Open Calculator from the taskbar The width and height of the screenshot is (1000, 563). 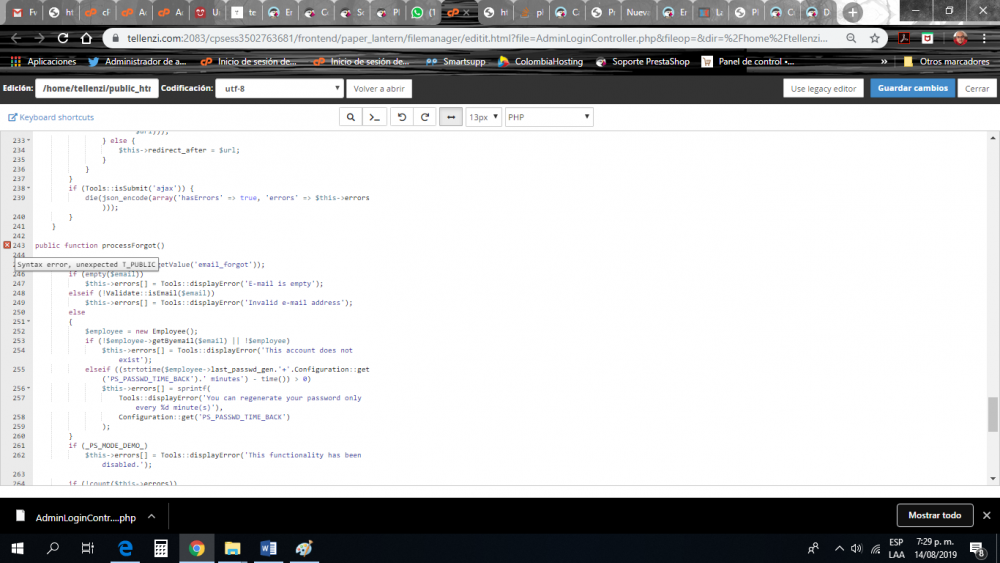(x=161, y=548)
